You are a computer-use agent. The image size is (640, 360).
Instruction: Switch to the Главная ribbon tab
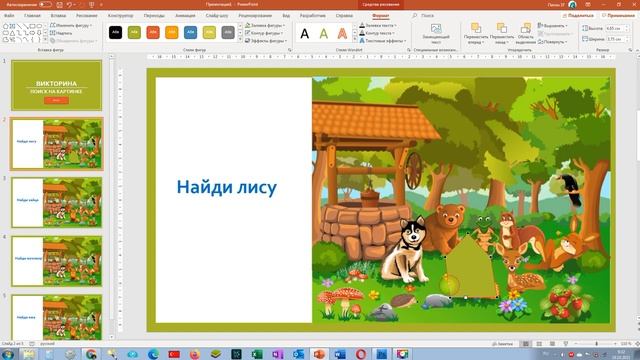pyautogui.click(x=32, y=16)
